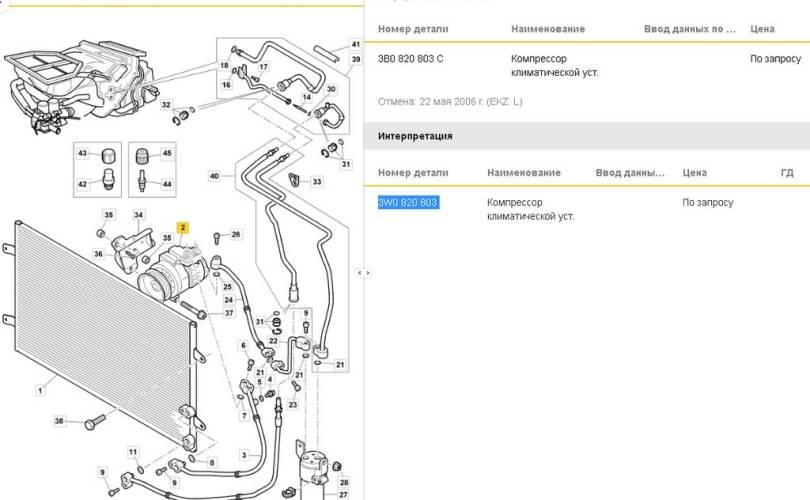Select callout 26 next to compressor
This screenshot has width=810, height=500.
(236, 235)
